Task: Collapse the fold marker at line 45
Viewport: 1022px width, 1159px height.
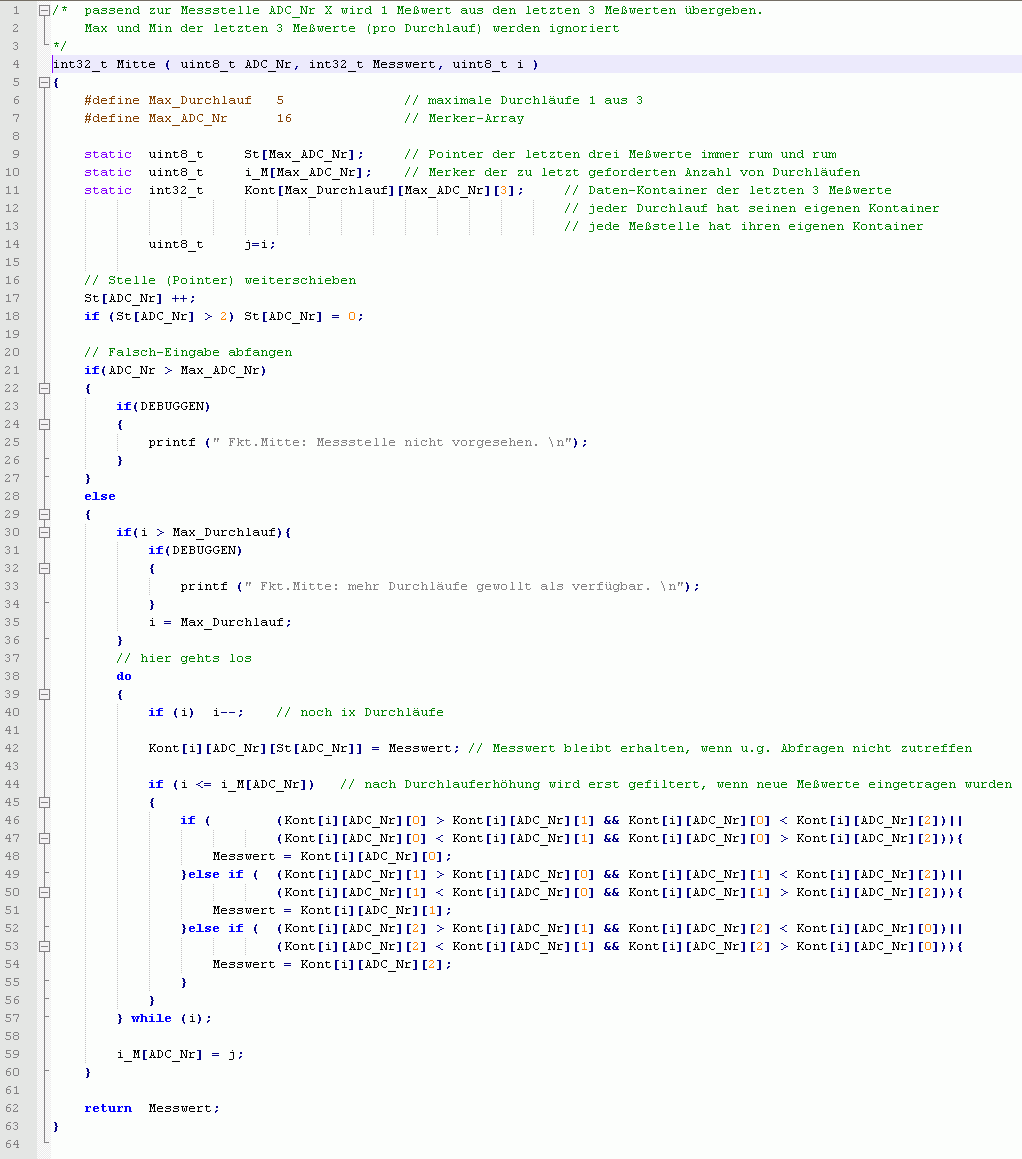Action: pos(44,802)
